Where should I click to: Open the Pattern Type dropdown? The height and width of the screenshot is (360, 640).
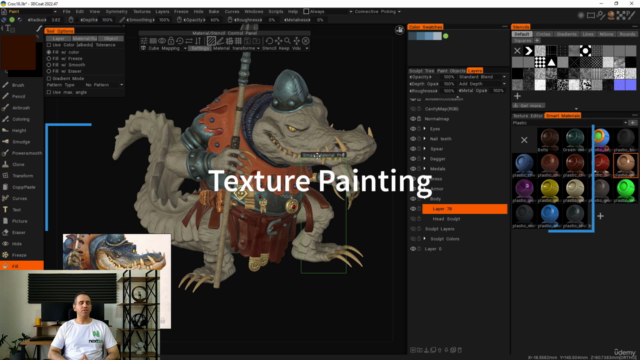[104, 85]
